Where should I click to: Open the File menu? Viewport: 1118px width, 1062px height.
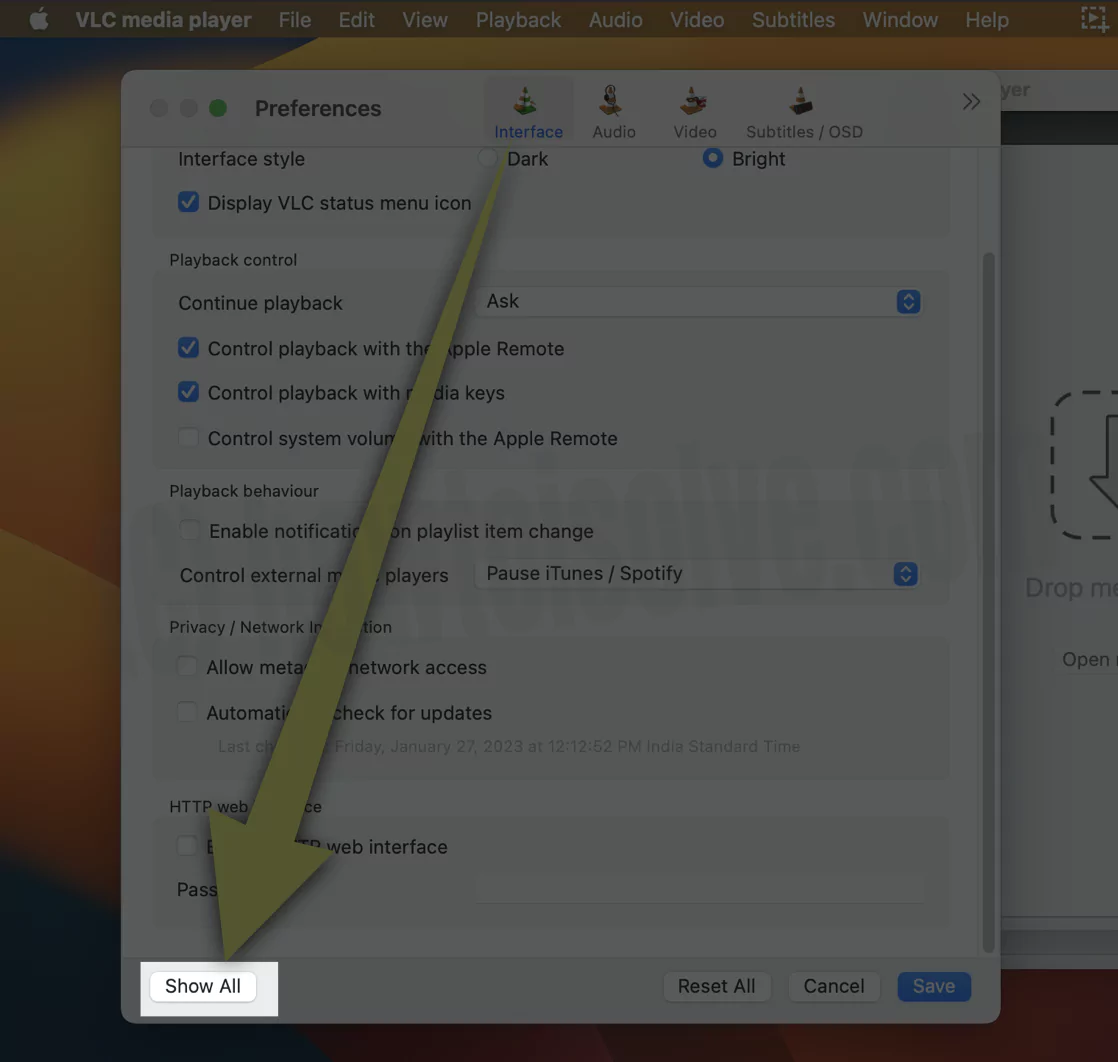point(294,19)
